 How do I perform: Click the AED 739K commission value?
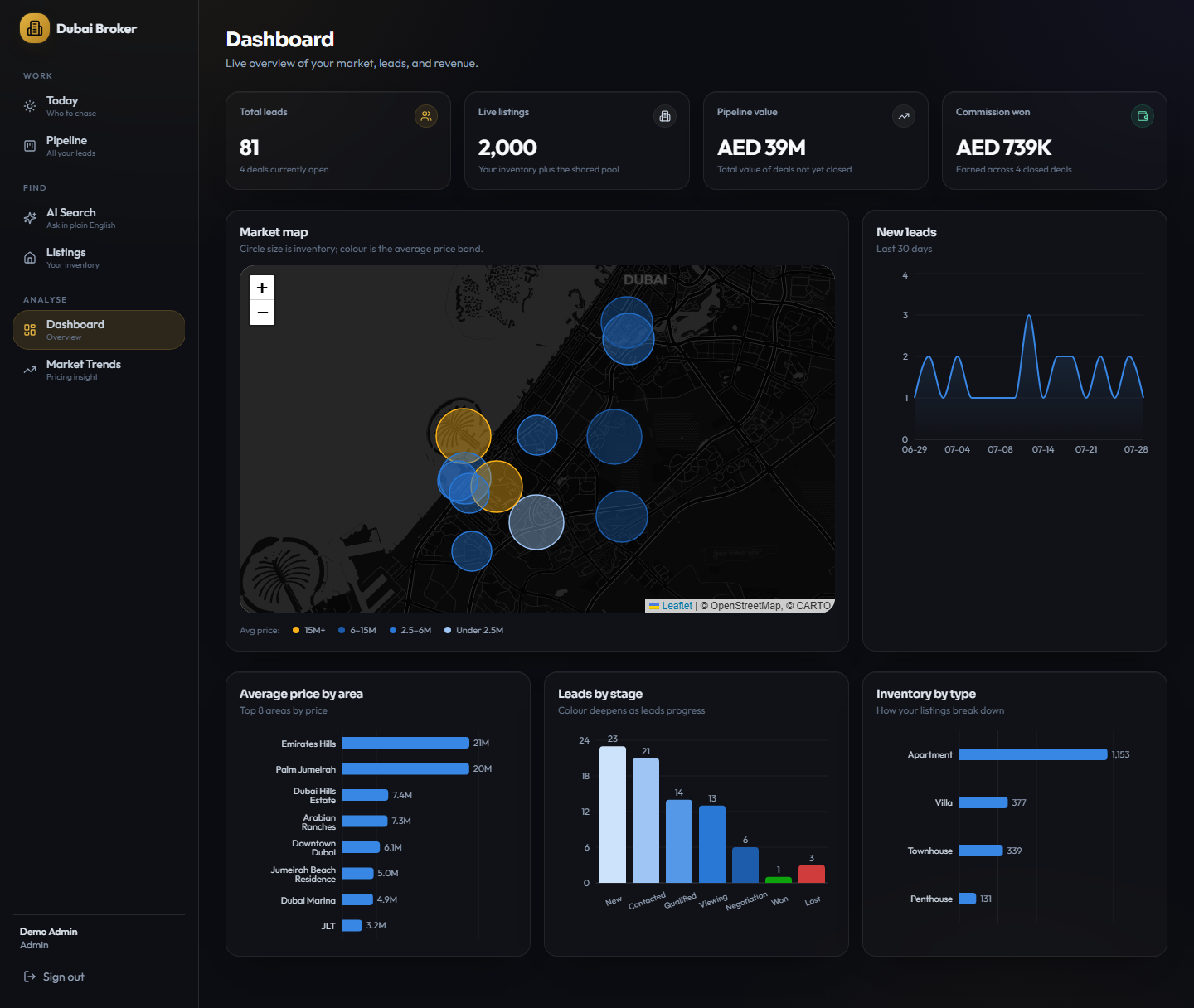[x=1003, y=148]
